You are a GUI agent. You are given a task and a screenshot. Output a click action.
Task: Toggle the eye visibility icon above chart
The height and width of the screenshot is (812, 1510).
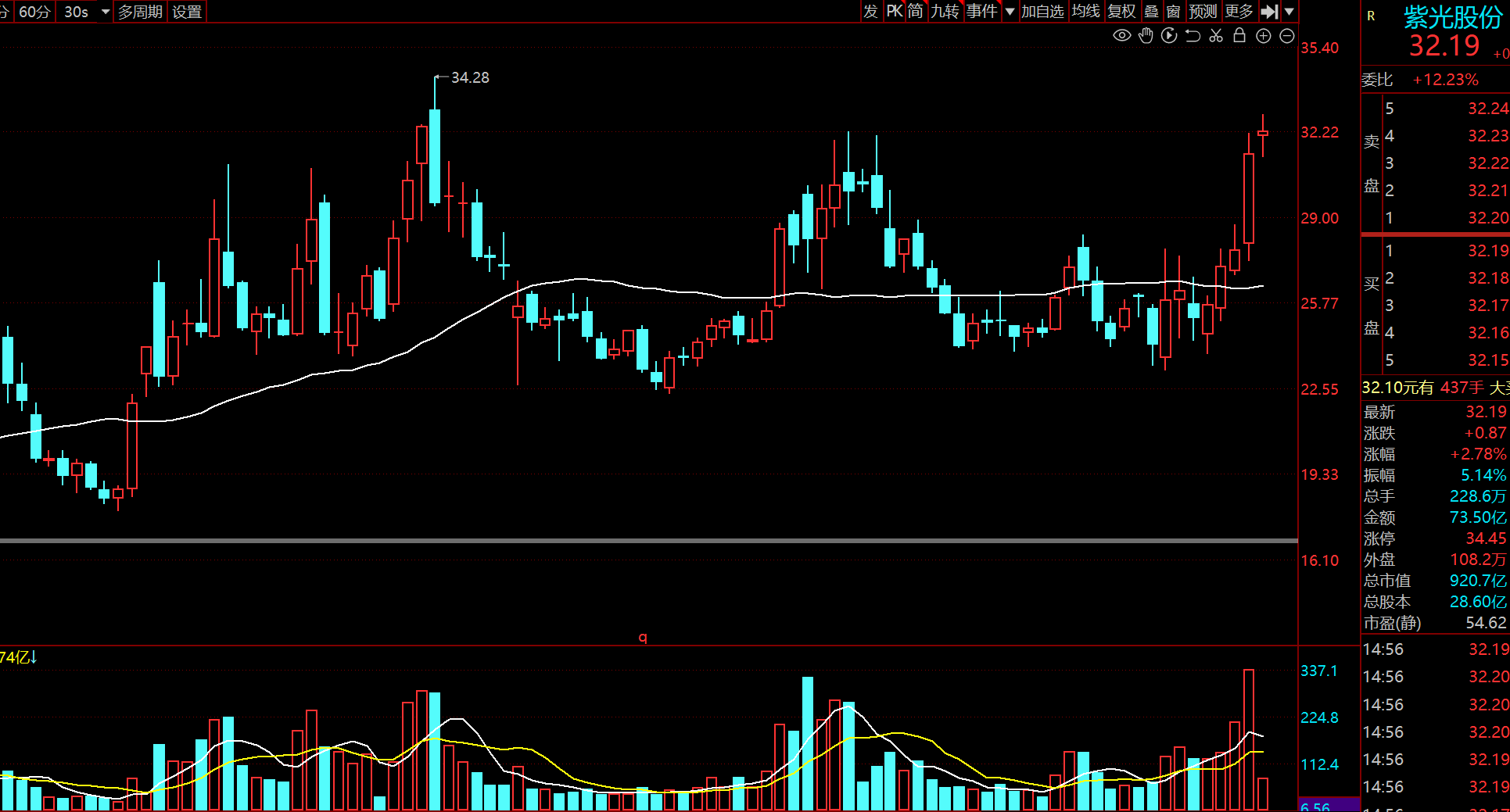pos(1121,35)
